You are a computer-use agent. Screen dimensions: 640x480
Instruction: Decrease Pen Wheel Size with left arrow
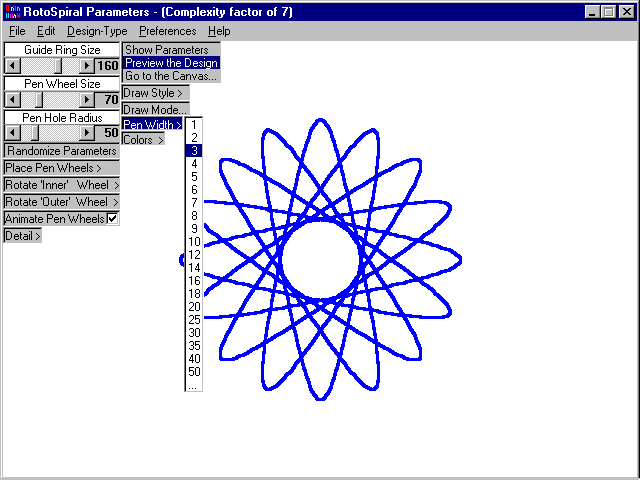click(11, 100)
